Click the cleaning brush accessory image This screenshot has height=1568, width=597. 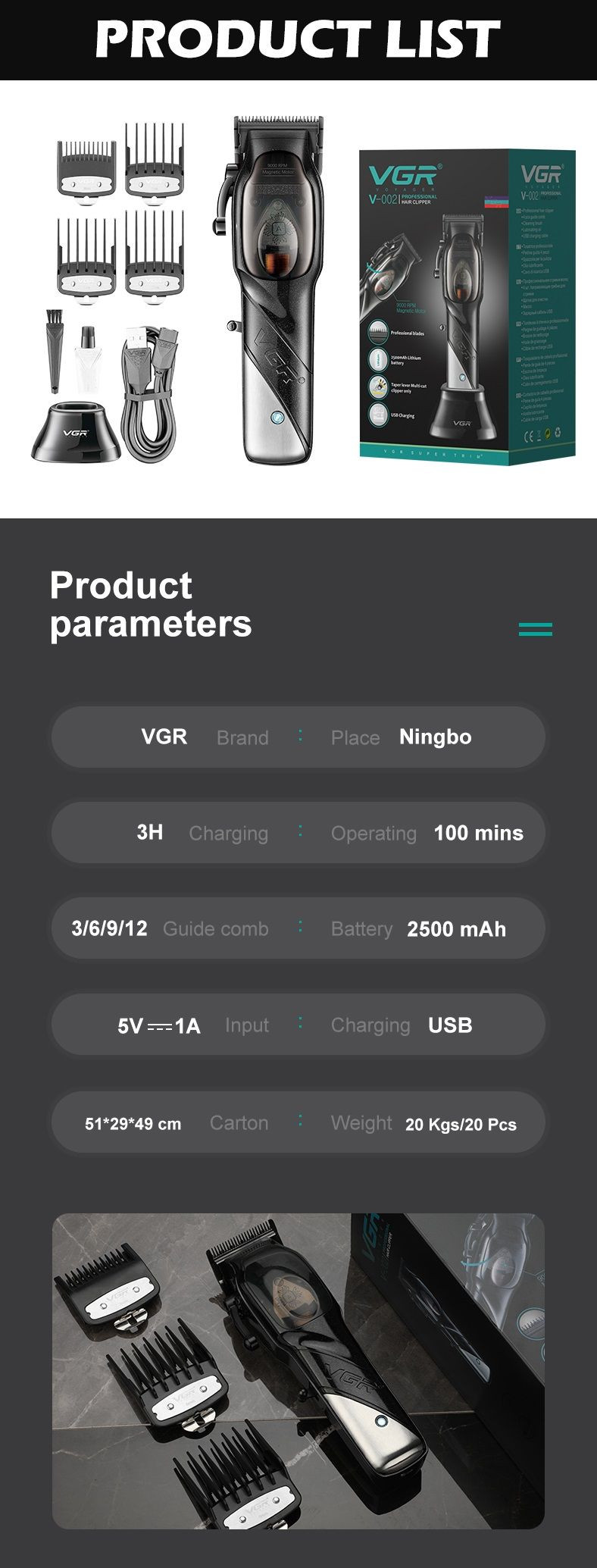pos(55,350)
